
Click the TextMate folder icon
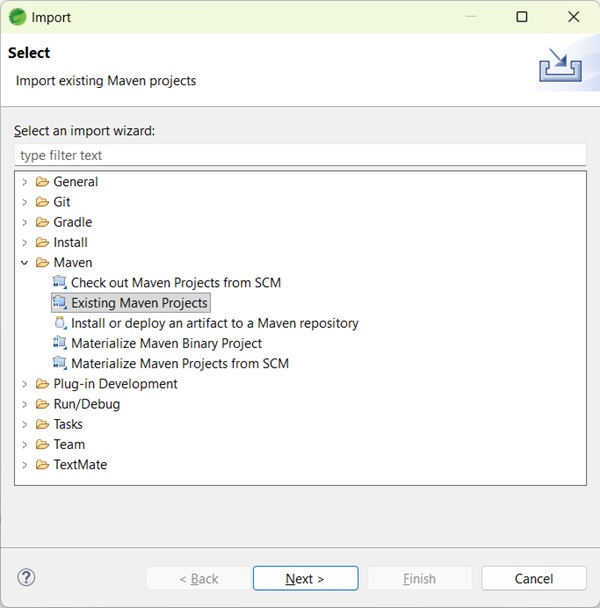tap(42, 464)
